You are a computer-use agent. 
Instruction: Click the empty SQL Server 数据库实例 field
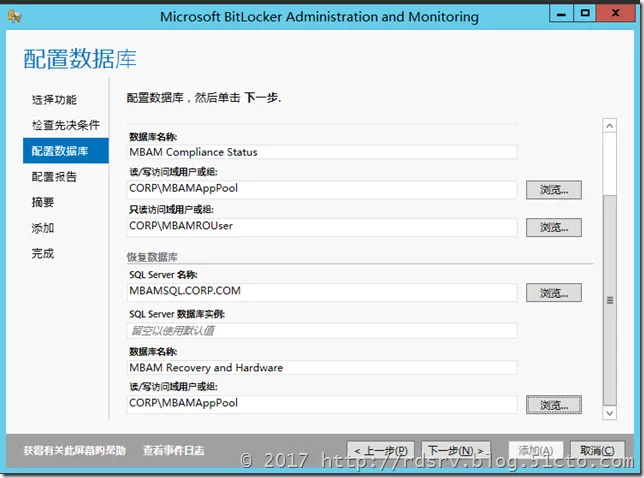322,331
